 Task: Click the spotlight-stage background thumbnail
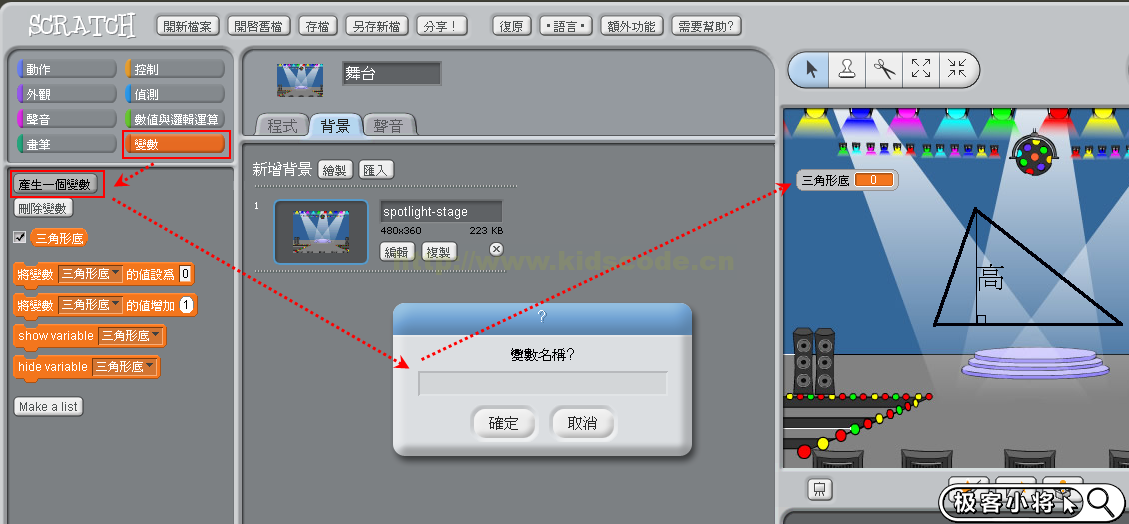tap(321, 232)
